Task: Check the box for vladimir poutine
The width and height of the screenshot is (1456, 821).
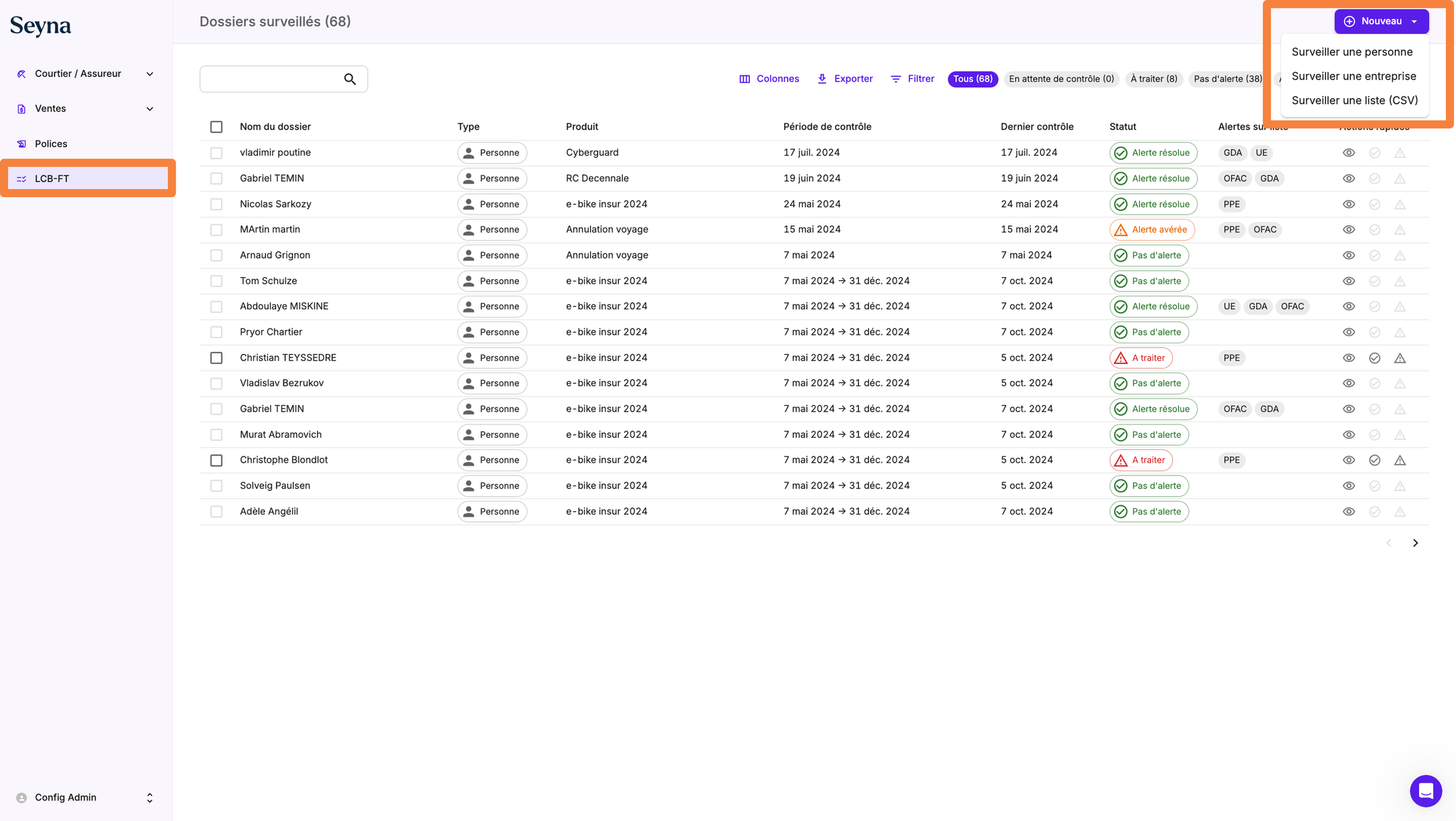Action: click(216, 153)
